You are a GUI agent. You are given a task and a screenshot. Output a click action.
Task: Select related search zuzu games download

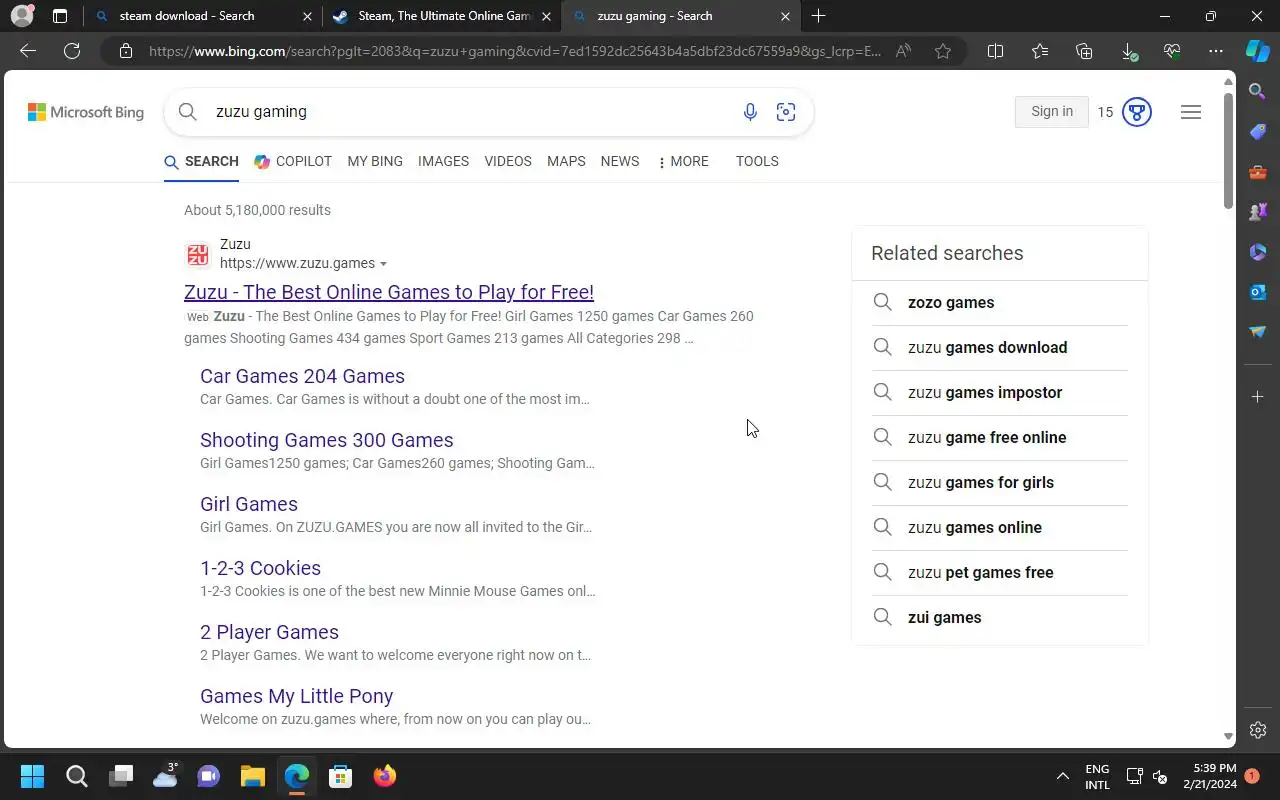[1000, 347]
